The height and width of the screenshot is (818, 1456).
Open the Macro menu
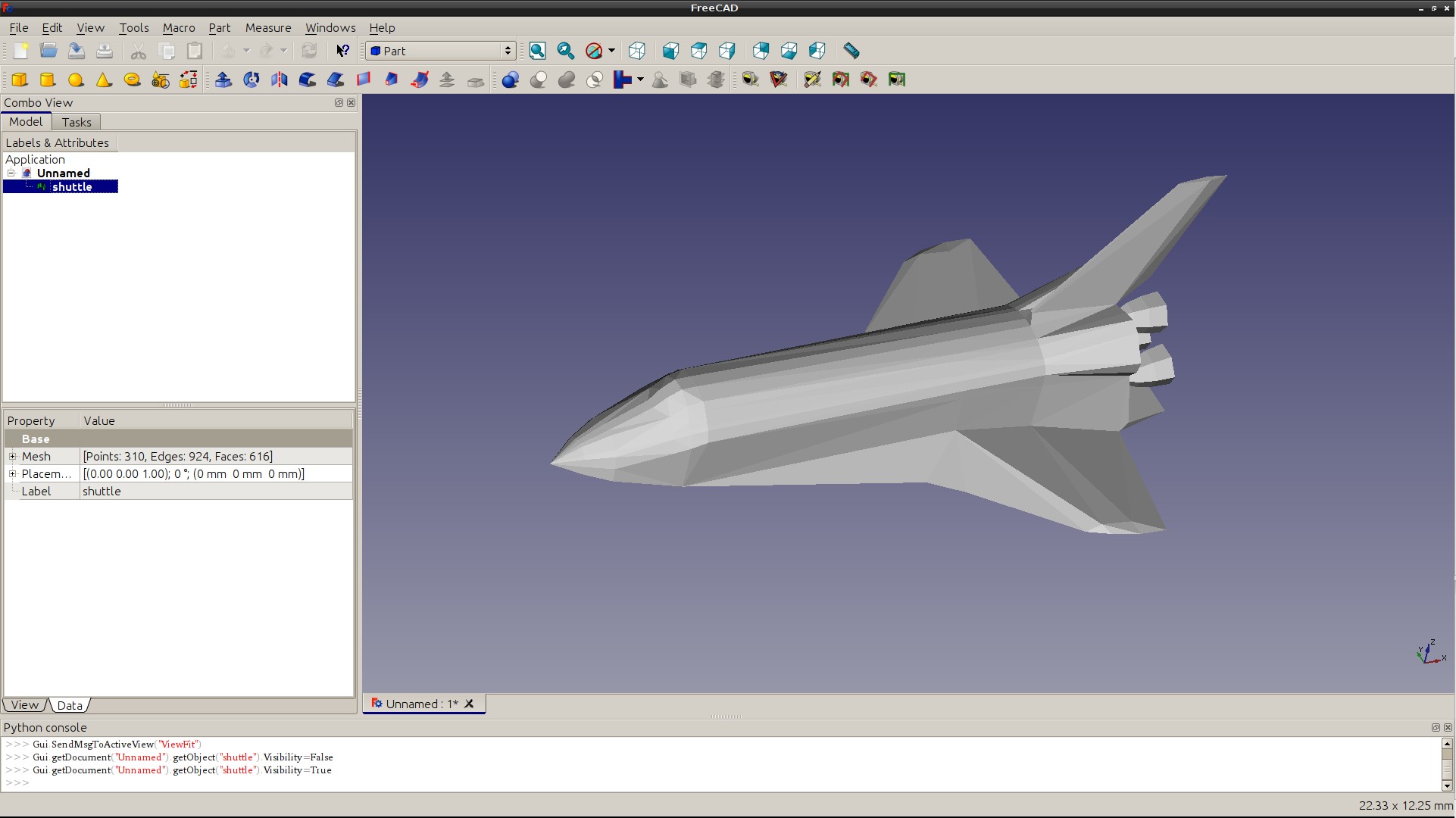[x=179, y=27]
